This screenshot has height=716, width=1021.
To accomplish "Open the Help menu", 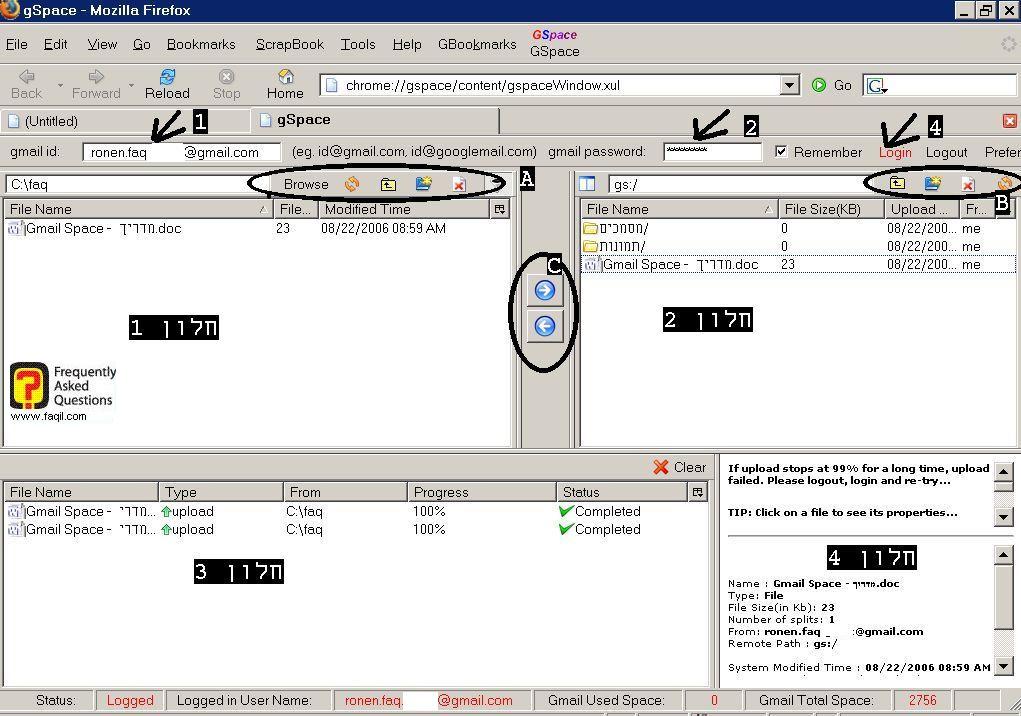I will (407, 44).
